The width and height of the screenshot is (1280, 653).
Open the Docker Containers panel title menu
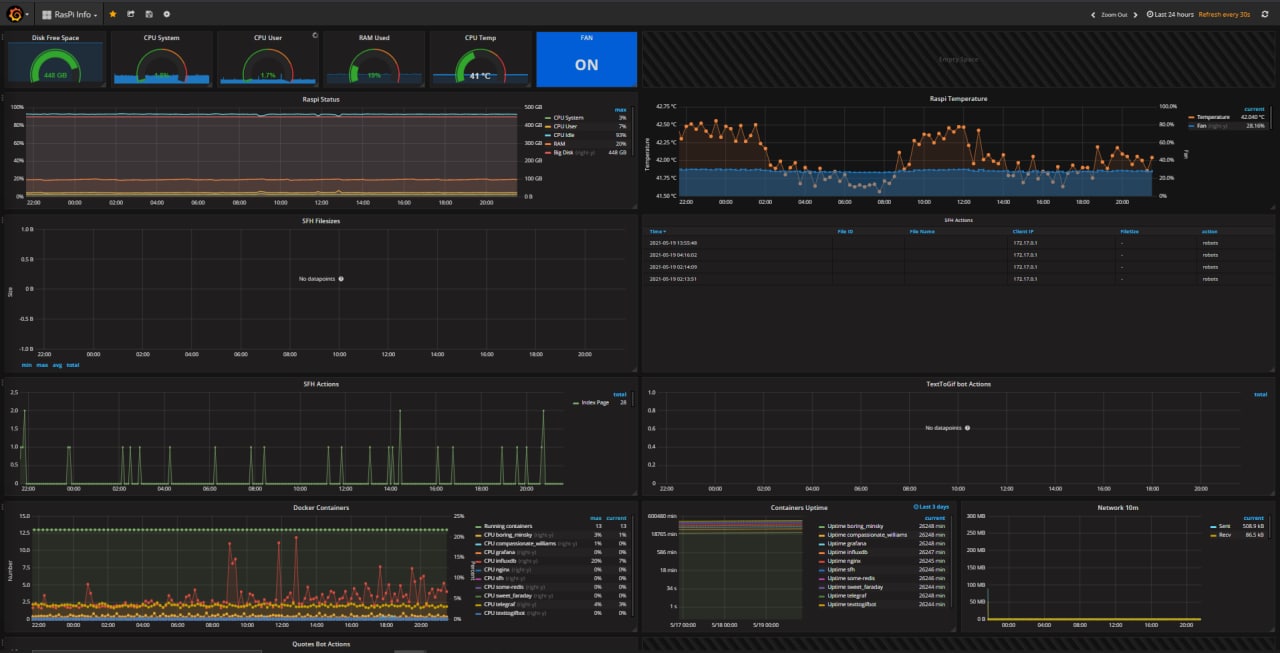321,508
